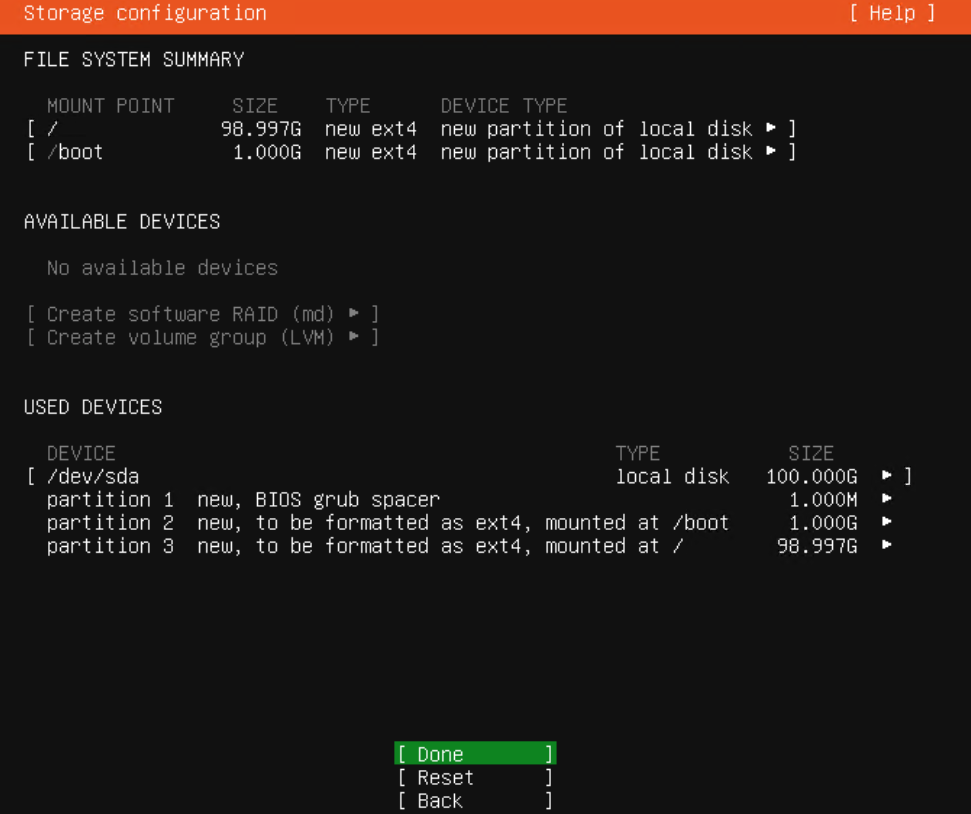
Task: Go to previous screen with Back
Action: click(x=474, y=800)
